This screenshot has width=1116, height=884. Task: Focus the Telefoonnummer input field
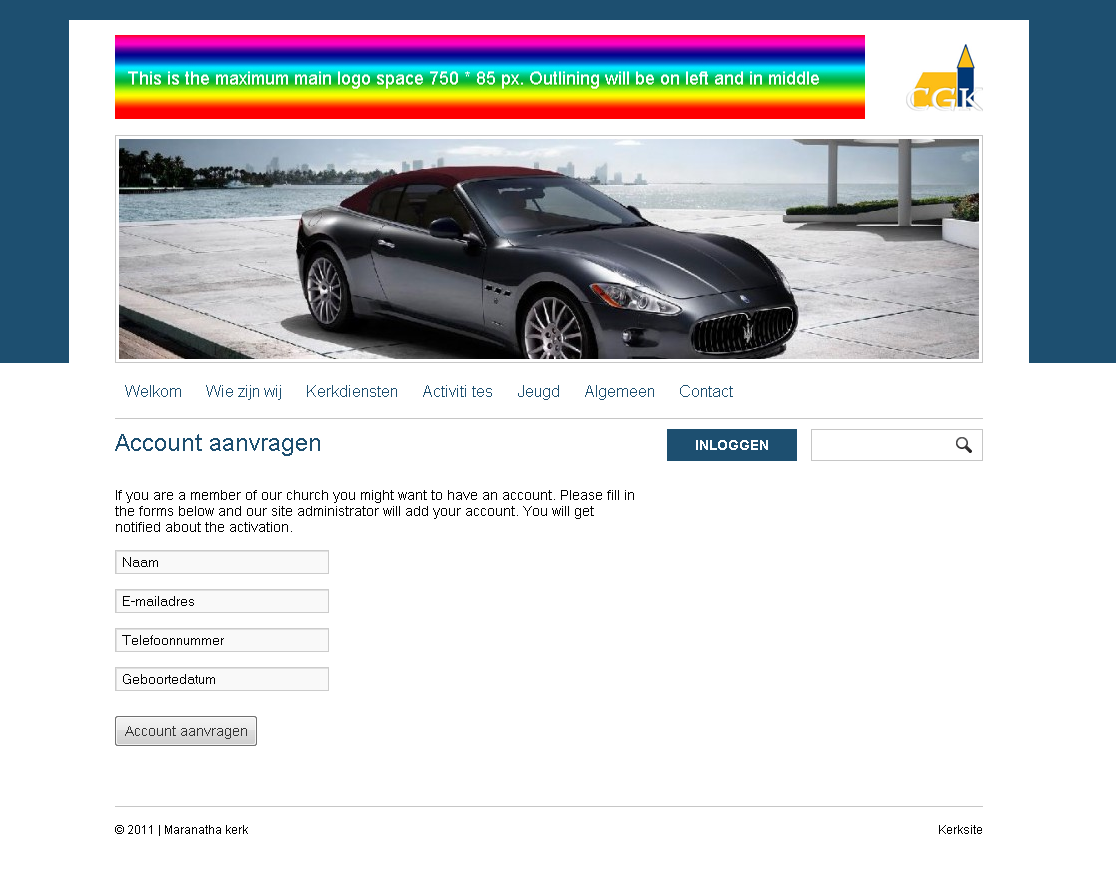coord(222,641)
